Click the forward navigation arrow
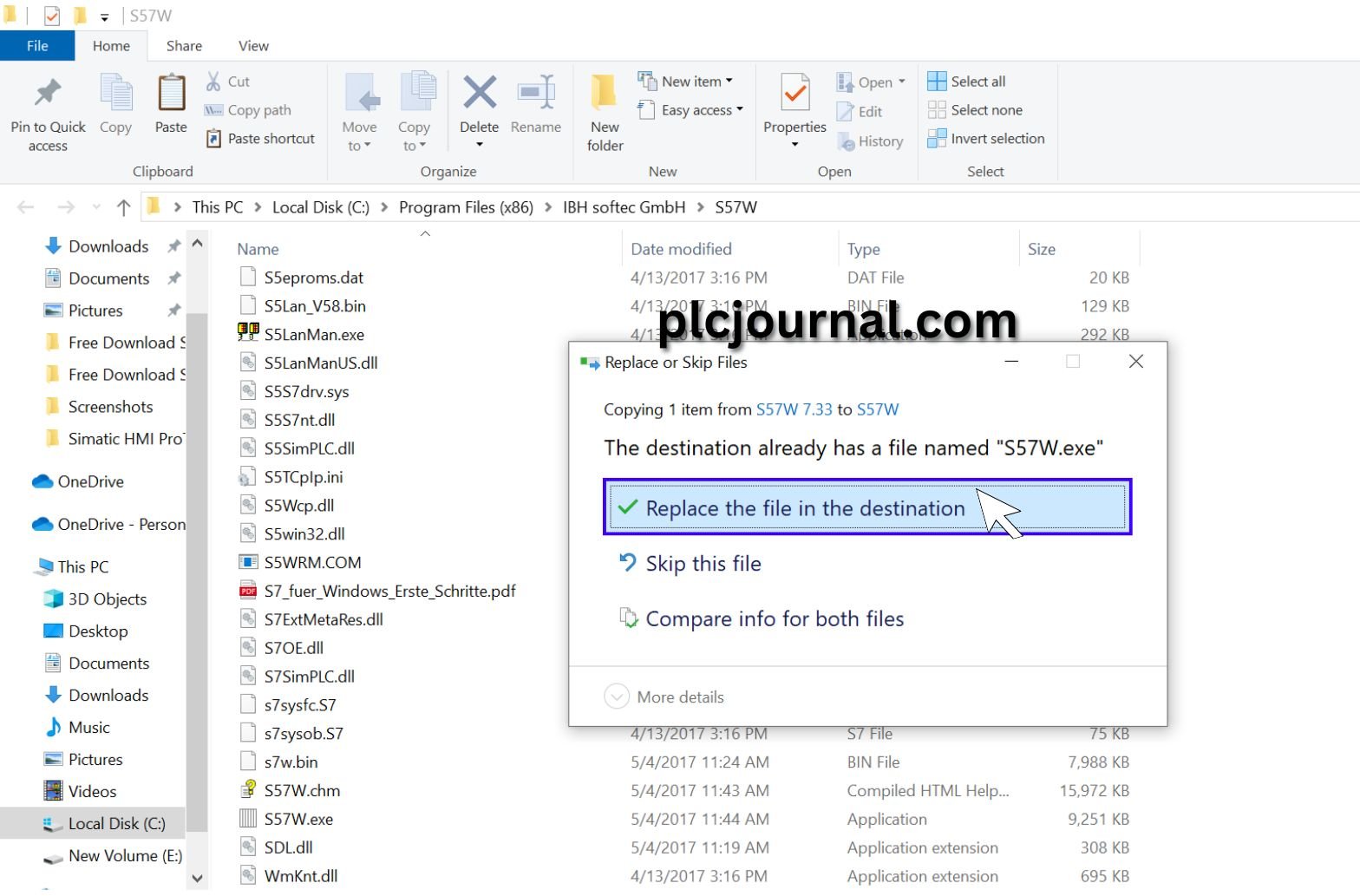The height and width of the screenshot is (896, 1360). coord(66,207)
